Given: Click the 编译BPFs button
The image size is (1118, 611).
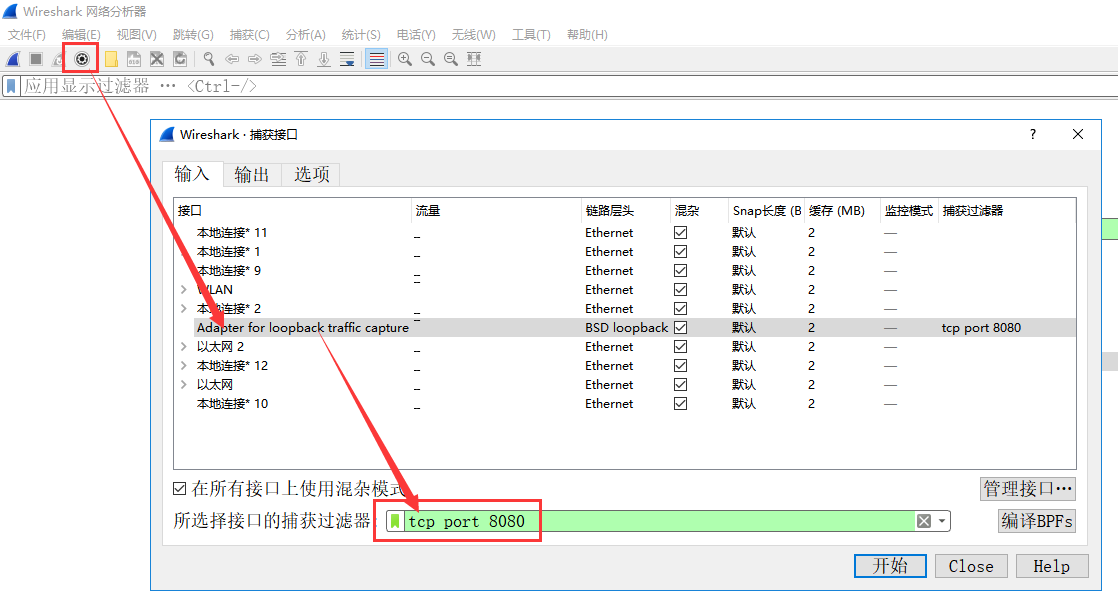Looking at the screenshot, I should [x=1036, y=521].
